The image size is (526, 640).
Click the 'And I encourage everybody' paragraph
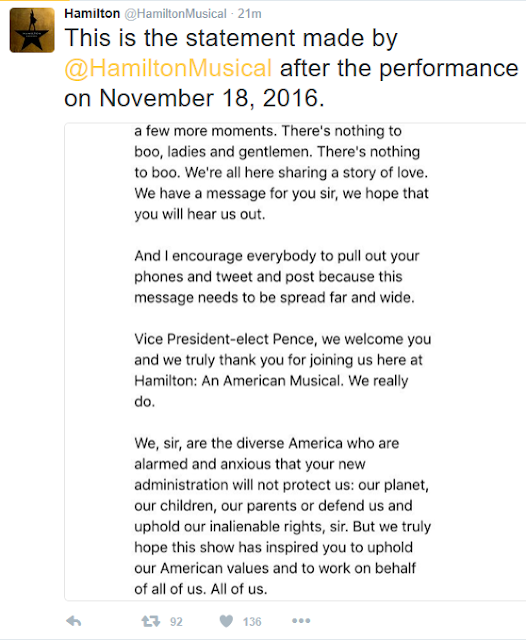(x=277, y=277)
